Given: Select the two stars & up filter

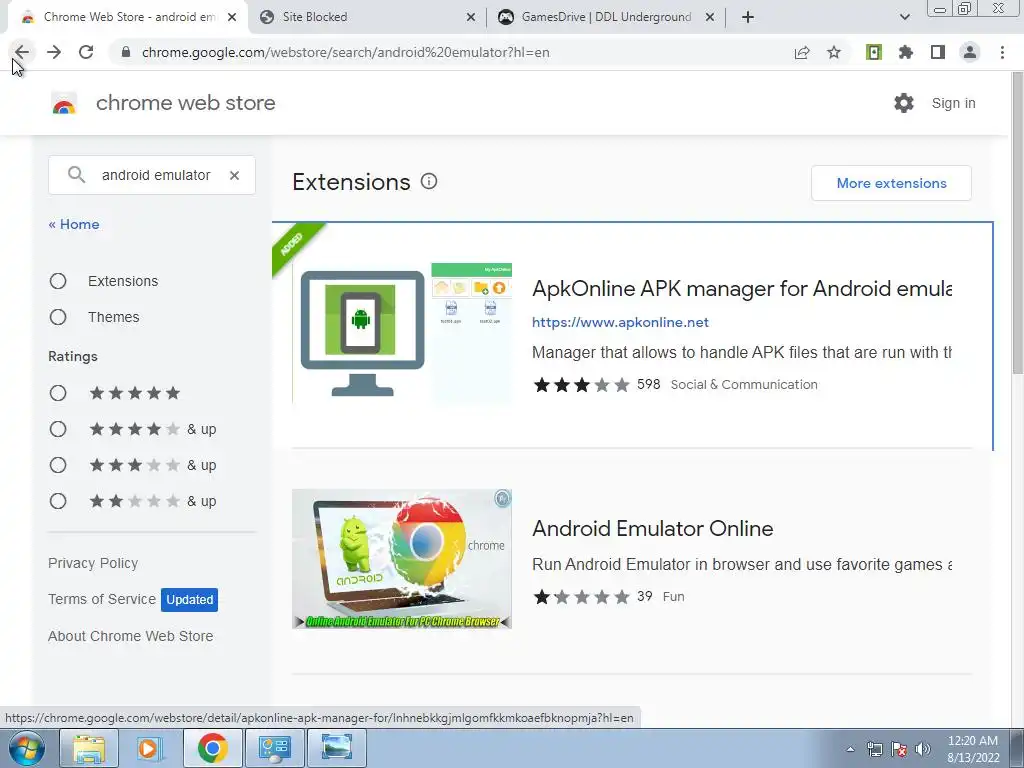Looking at the screenshot, I should (x=58, y=501).
